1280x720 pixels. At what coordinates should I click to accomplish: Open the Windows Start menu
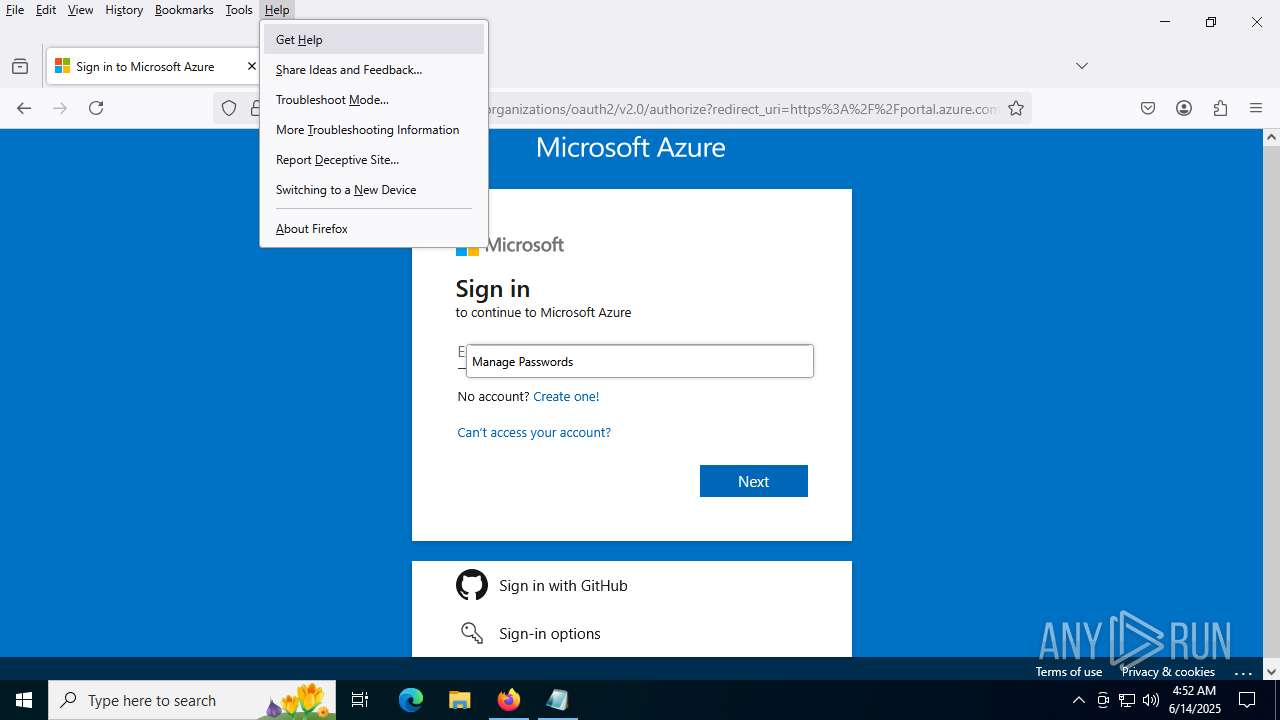(x=24, y=700)
